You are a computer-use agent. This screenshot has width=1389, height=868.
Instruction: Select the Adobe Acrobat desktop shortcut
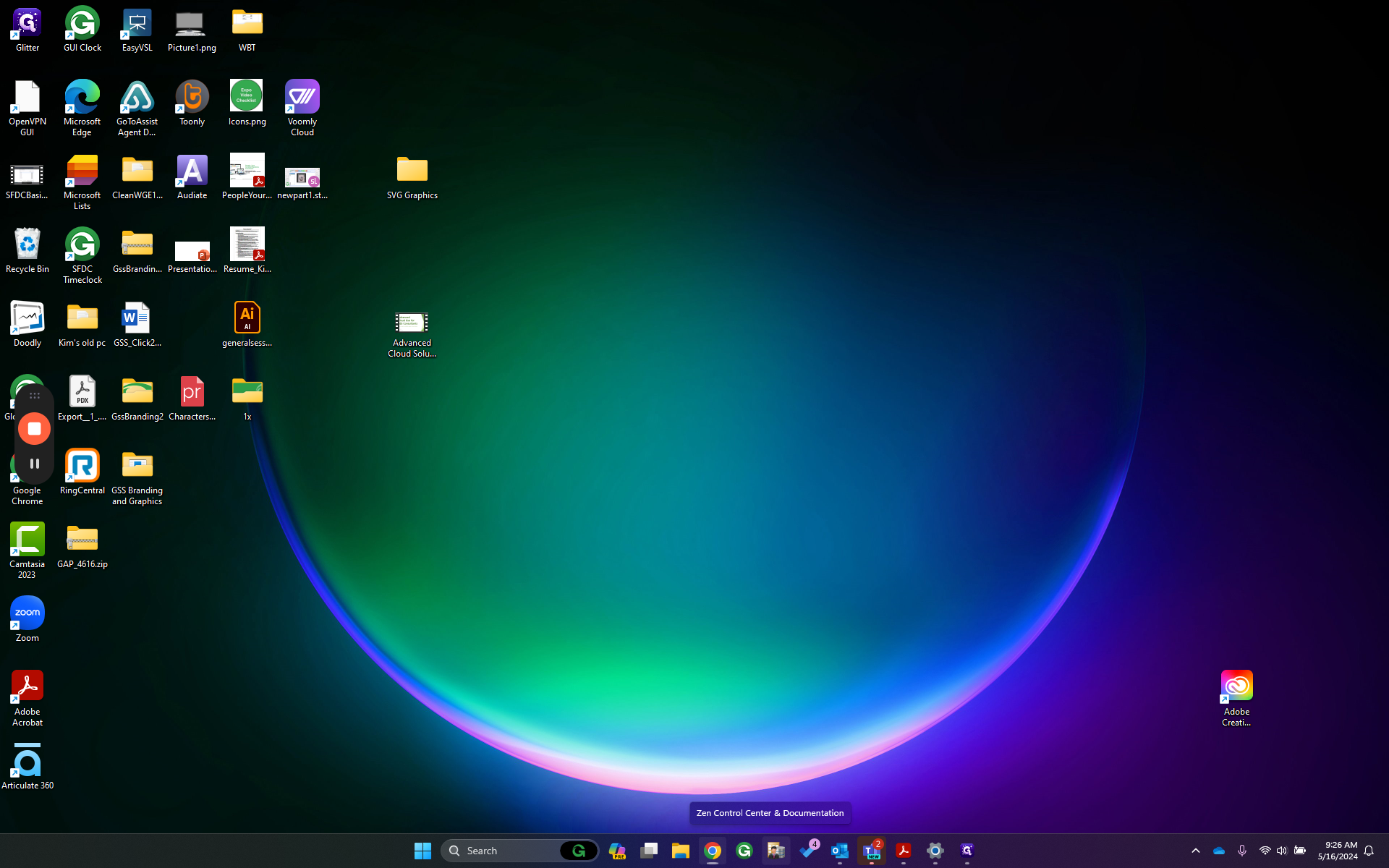pyautogui.click(x=27, y=698)
